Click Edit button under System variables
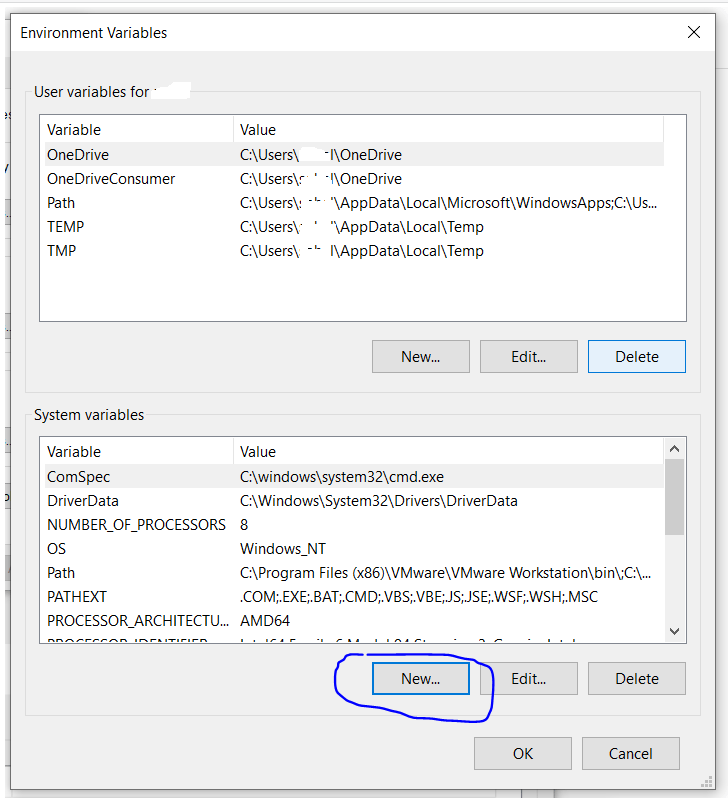The height and width of the screenshot is (798, 728). coord(528,678)
